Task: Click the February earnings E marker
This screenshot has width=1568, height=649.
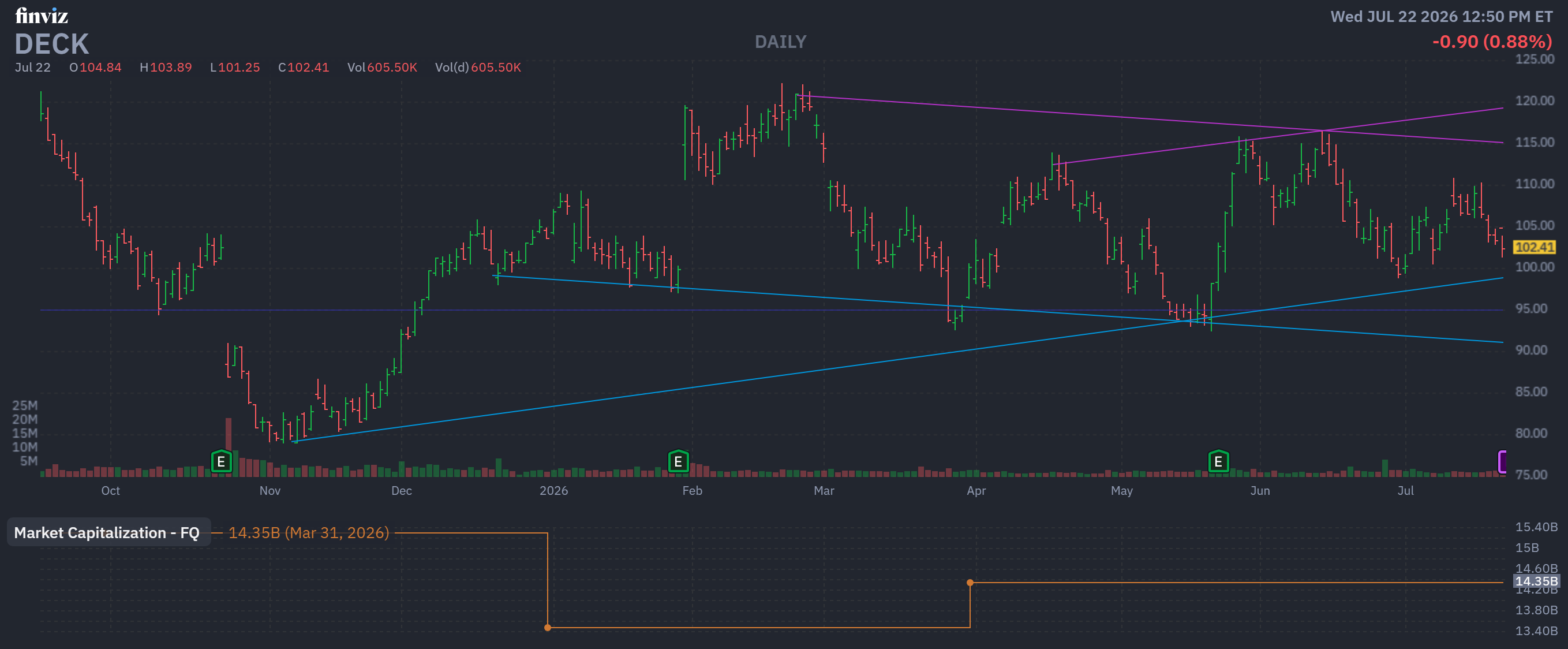Action: coord(678,461)
